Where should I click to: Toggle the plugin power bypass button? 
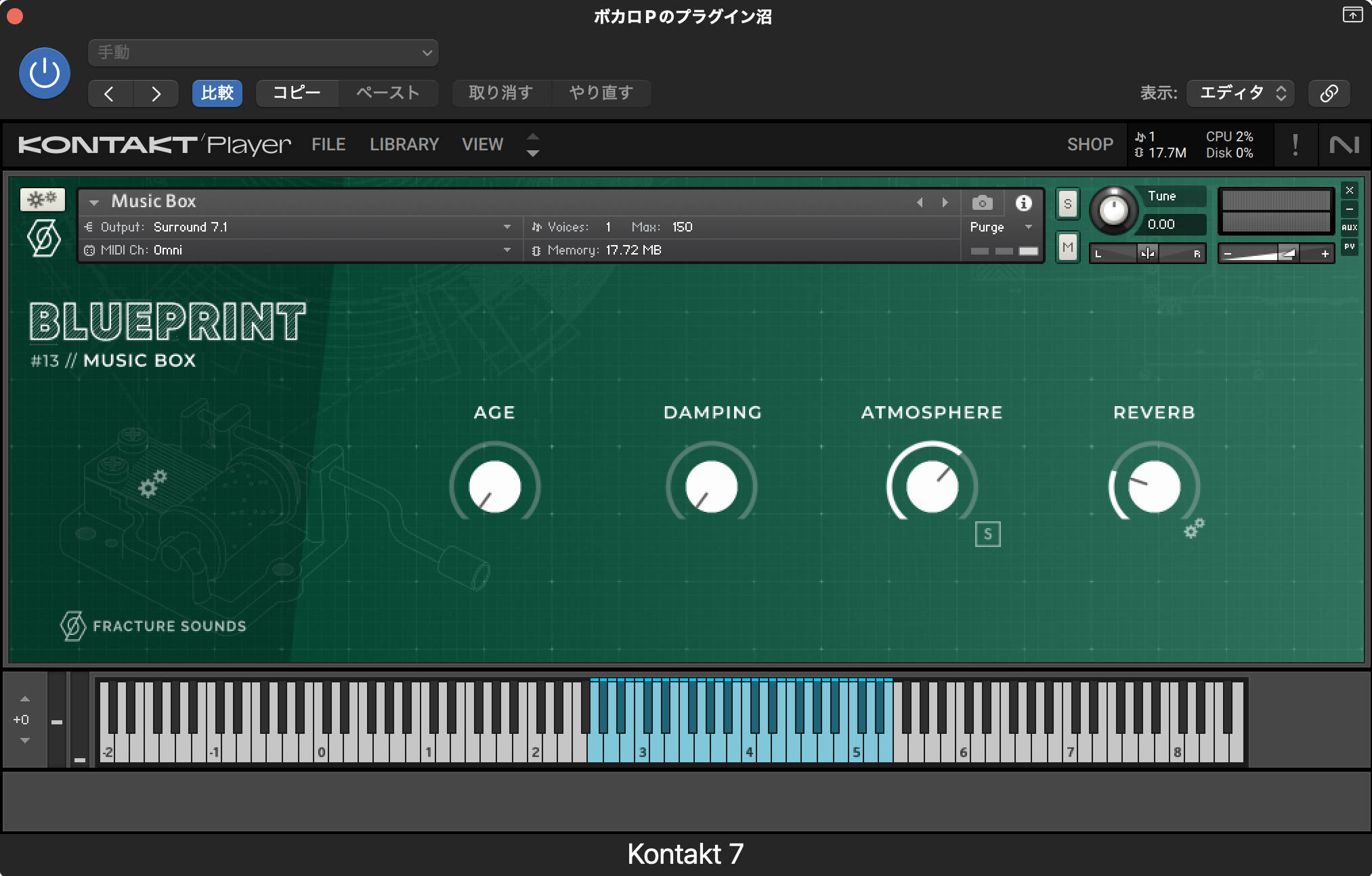coord(45,73)
